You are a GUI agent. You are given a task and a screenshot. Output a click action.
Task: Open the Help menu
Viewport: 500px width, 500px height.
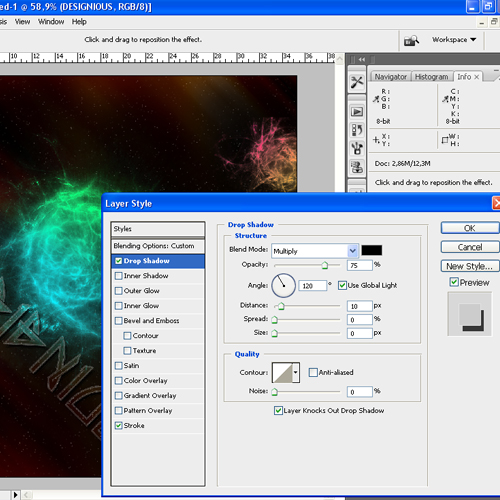click(x=79, y=22)
